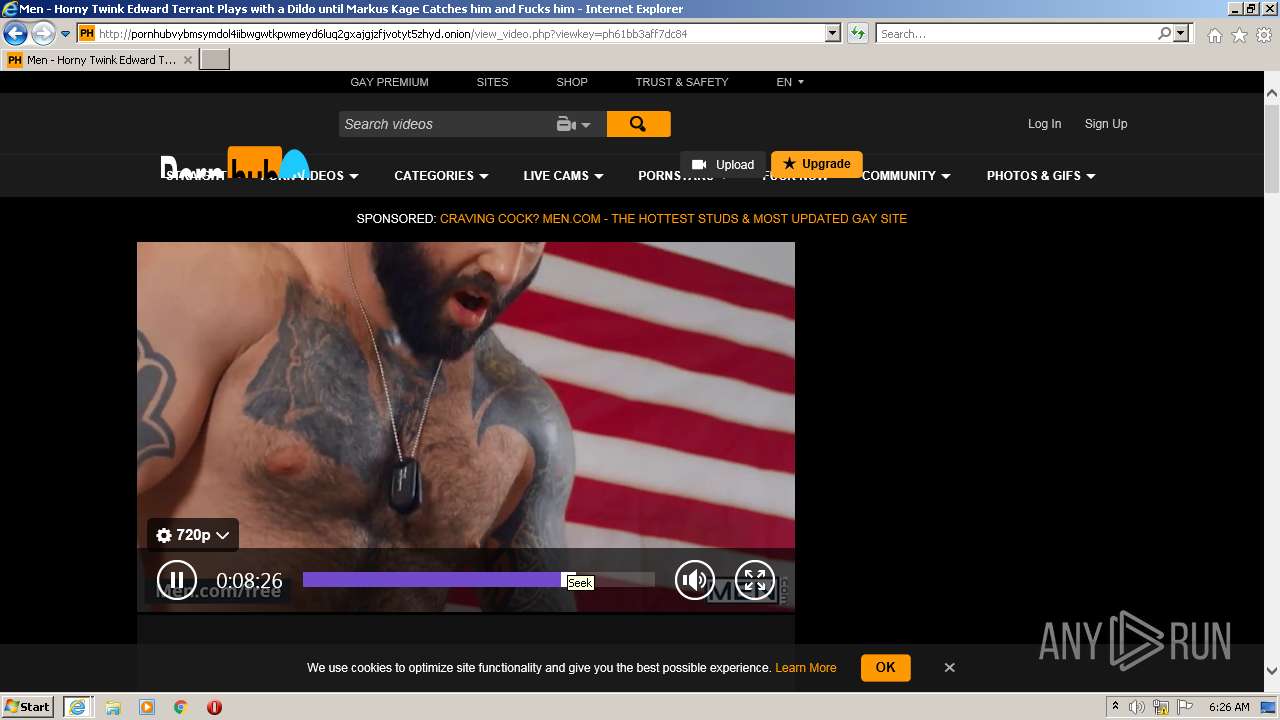Image resolution: width=1280 pixels, height=720 pixels.
Task: Launch Chrome from the taskbar
Action: tap(180, 707)
